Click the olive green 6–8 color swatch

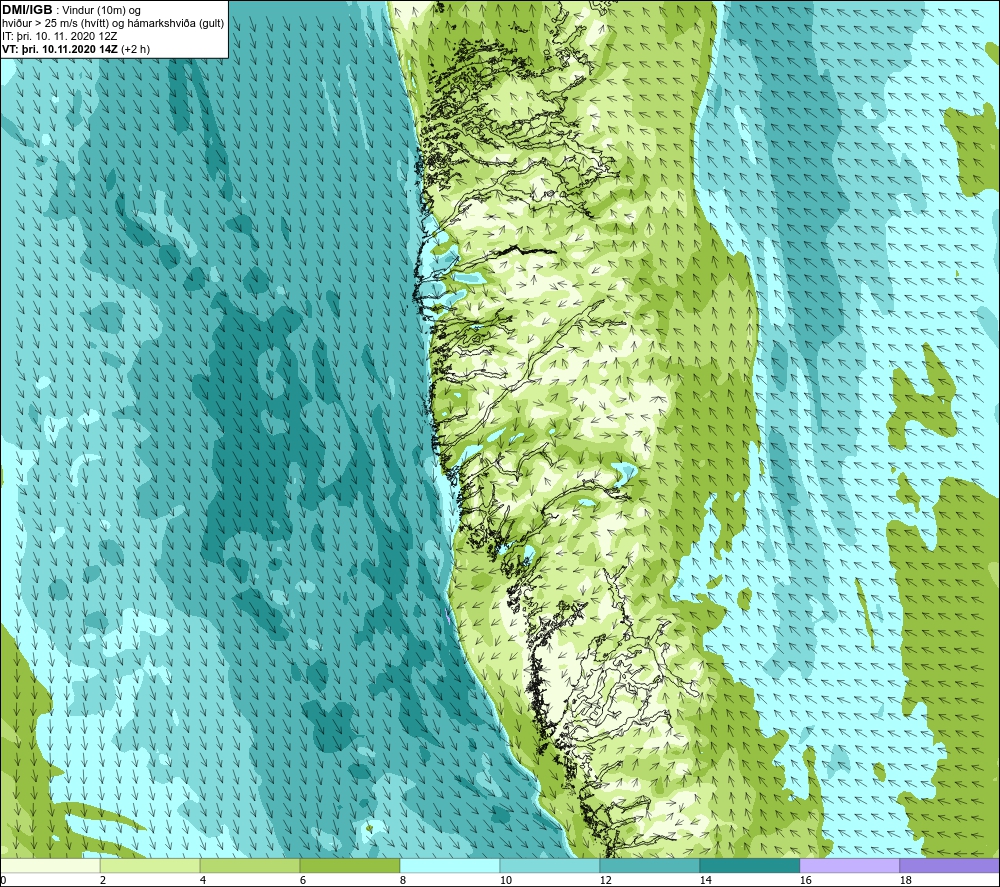click(x=349, y=865)
